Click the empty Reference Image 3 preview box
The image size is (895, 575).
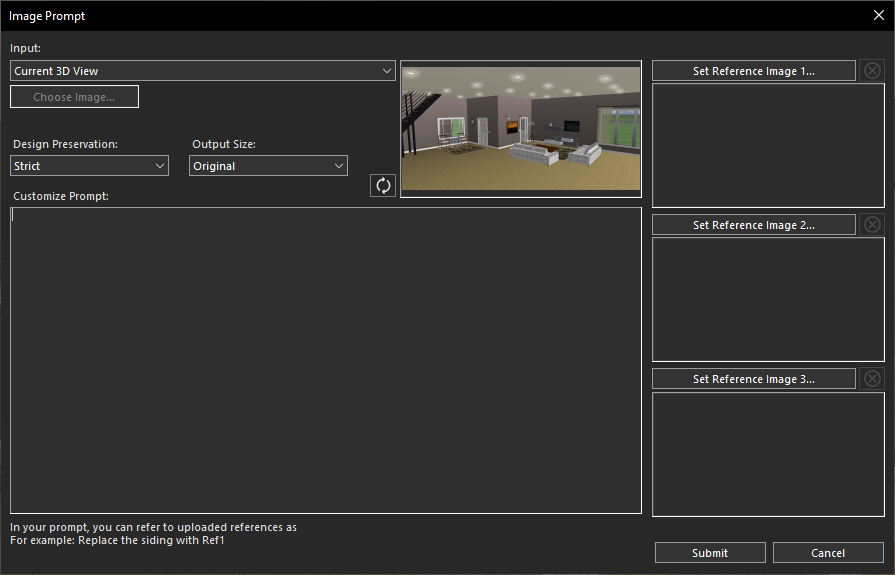pyautogui.click(x=768, y=455)
